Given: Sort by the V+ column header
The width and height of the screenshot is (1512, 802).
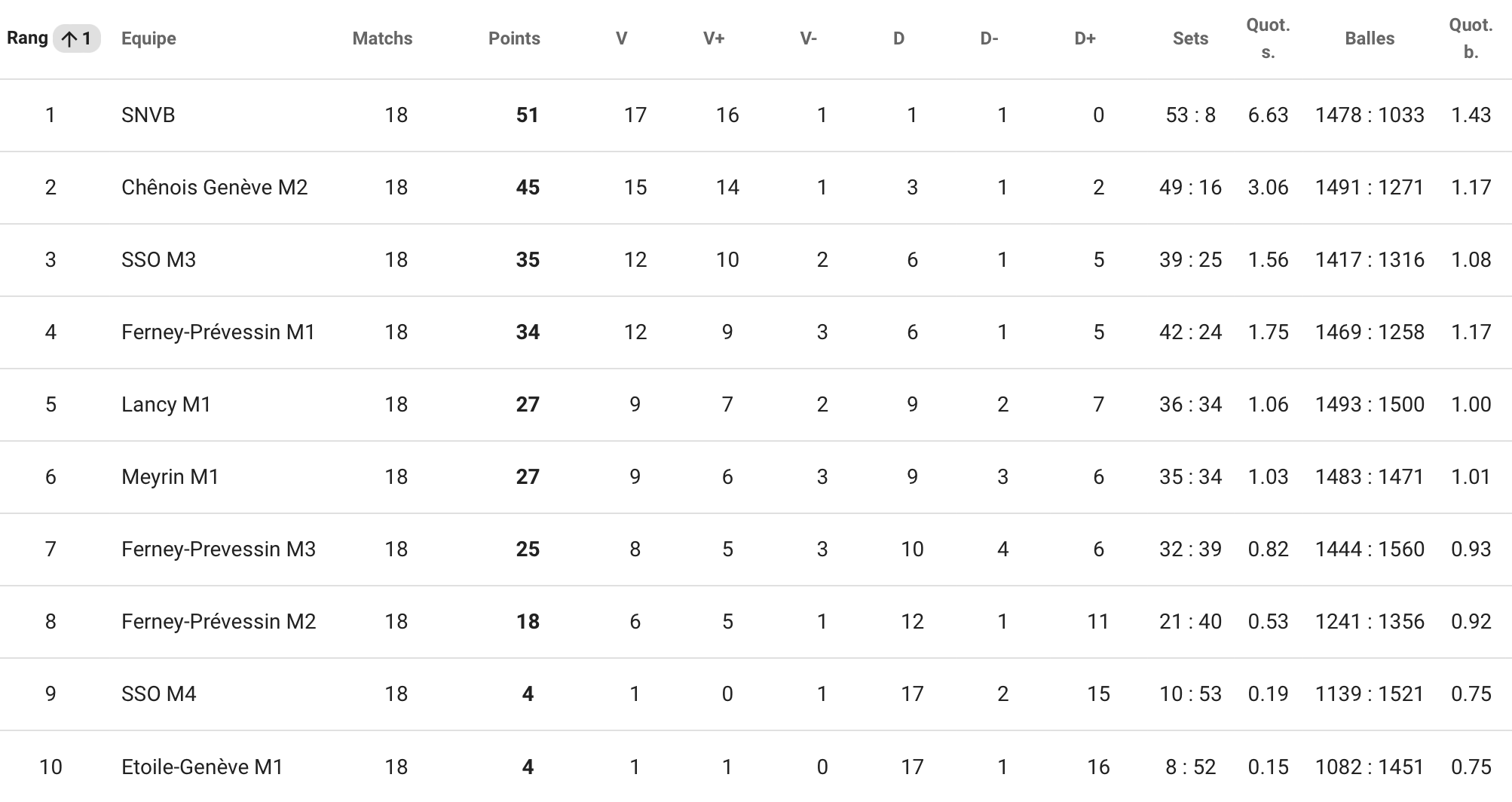Looking at the screenshot, I should pos(714,38).
